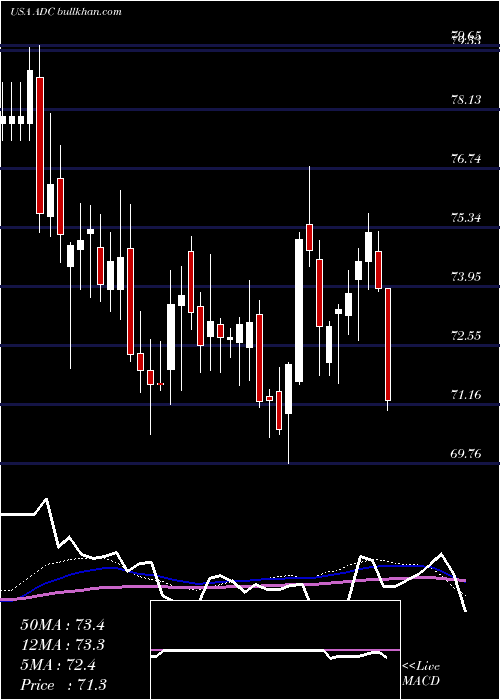This screenshot has width=500, height=700.
Task: Click the 78.13 price level label
Action: click(467, 100)
